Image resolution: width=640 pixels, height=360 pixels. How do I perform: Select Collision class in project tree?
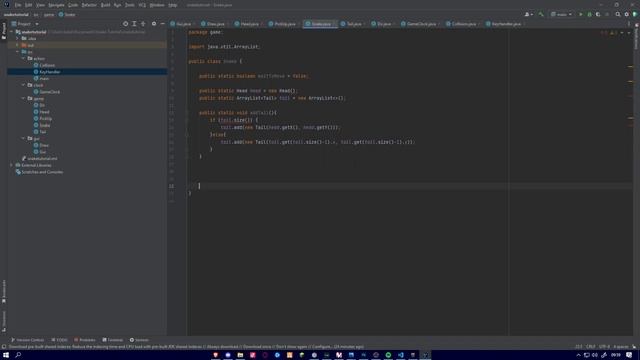click(44, 65)
